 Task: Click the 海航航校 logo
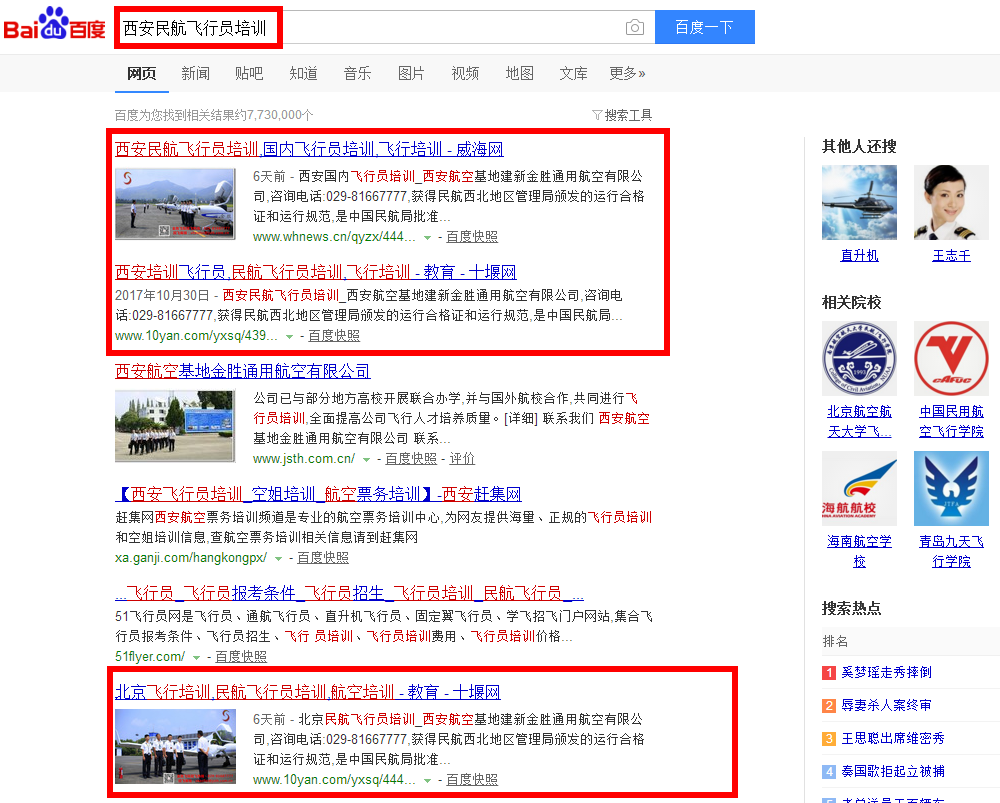point(859,489)
